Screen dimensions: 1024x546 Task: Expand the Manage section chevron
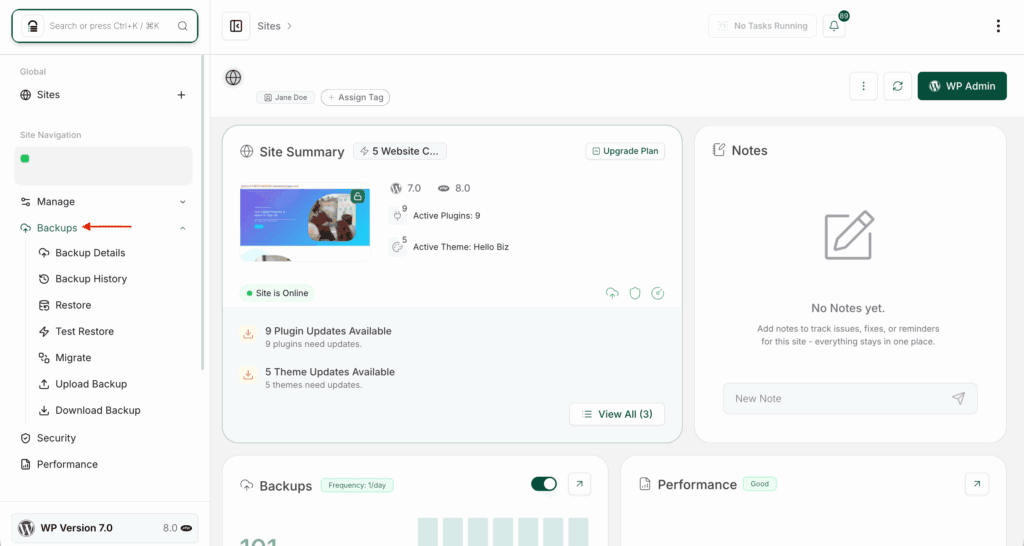pyautogui.click(x=183, y=202)
